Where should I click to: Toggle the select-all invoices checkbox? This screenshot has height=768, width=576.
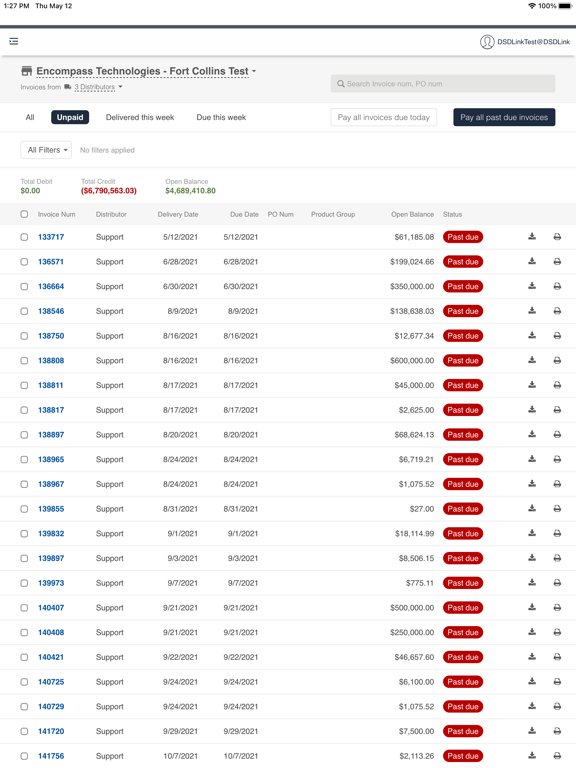(24, 214)
